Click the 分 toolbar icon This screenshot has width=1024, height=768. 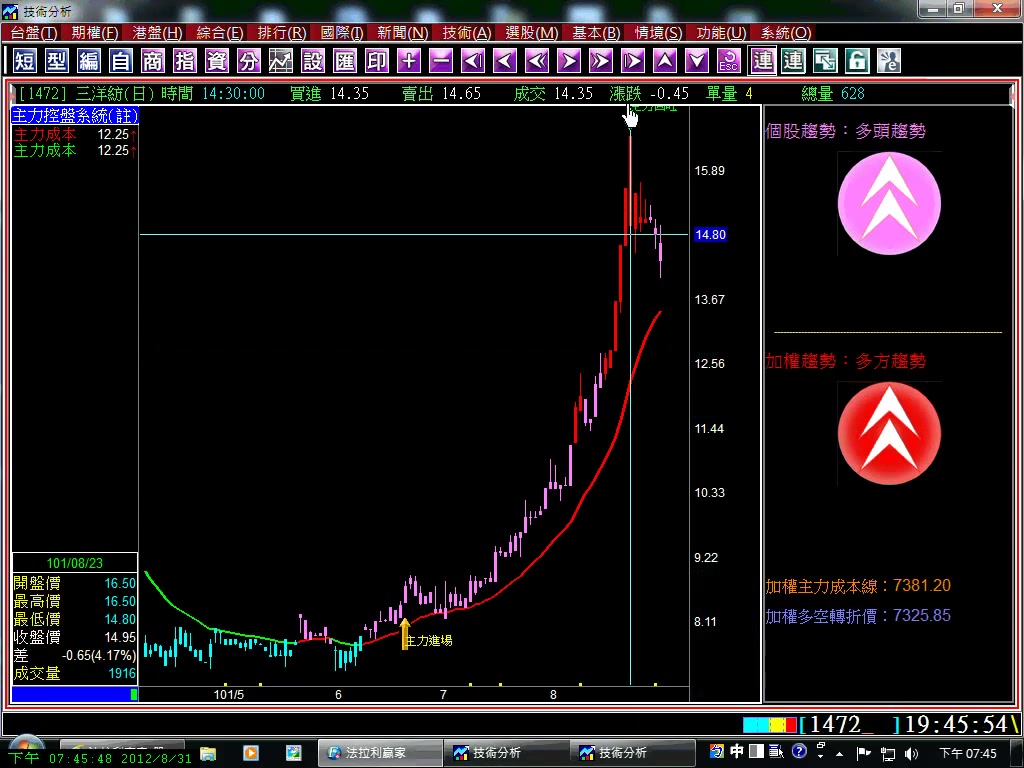pyautogui.click(x=249, y=61)
